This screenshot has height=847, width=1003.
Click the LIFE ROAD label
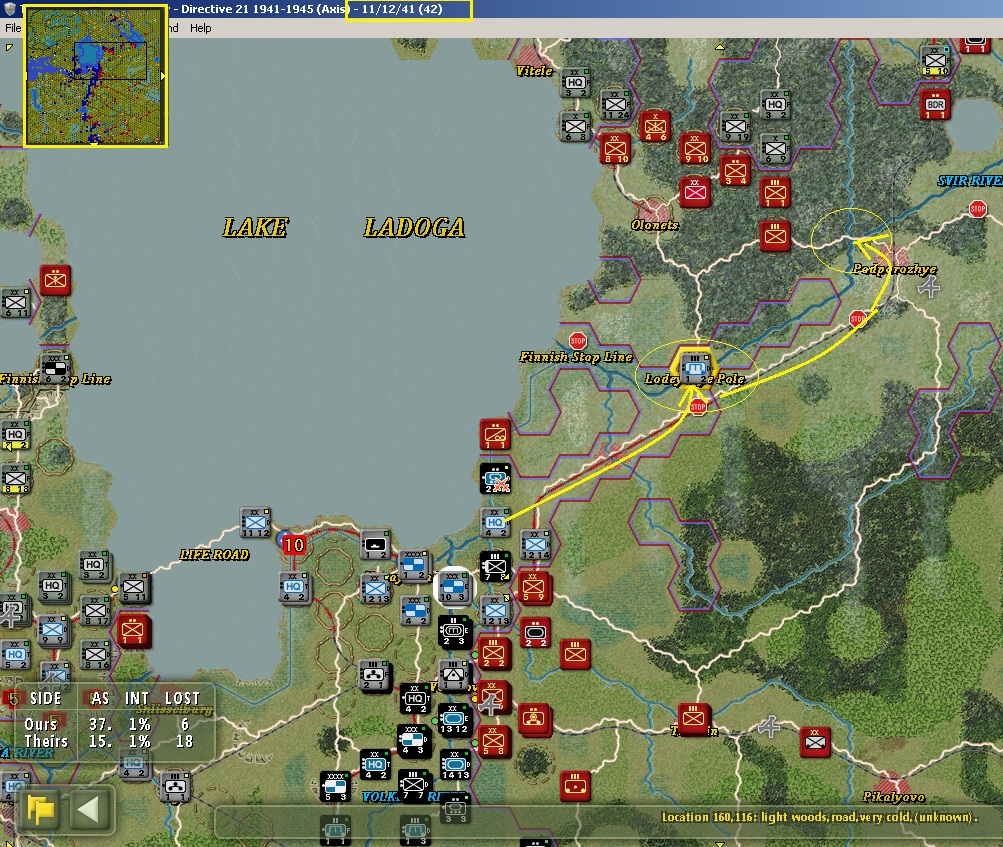point(214,555)
